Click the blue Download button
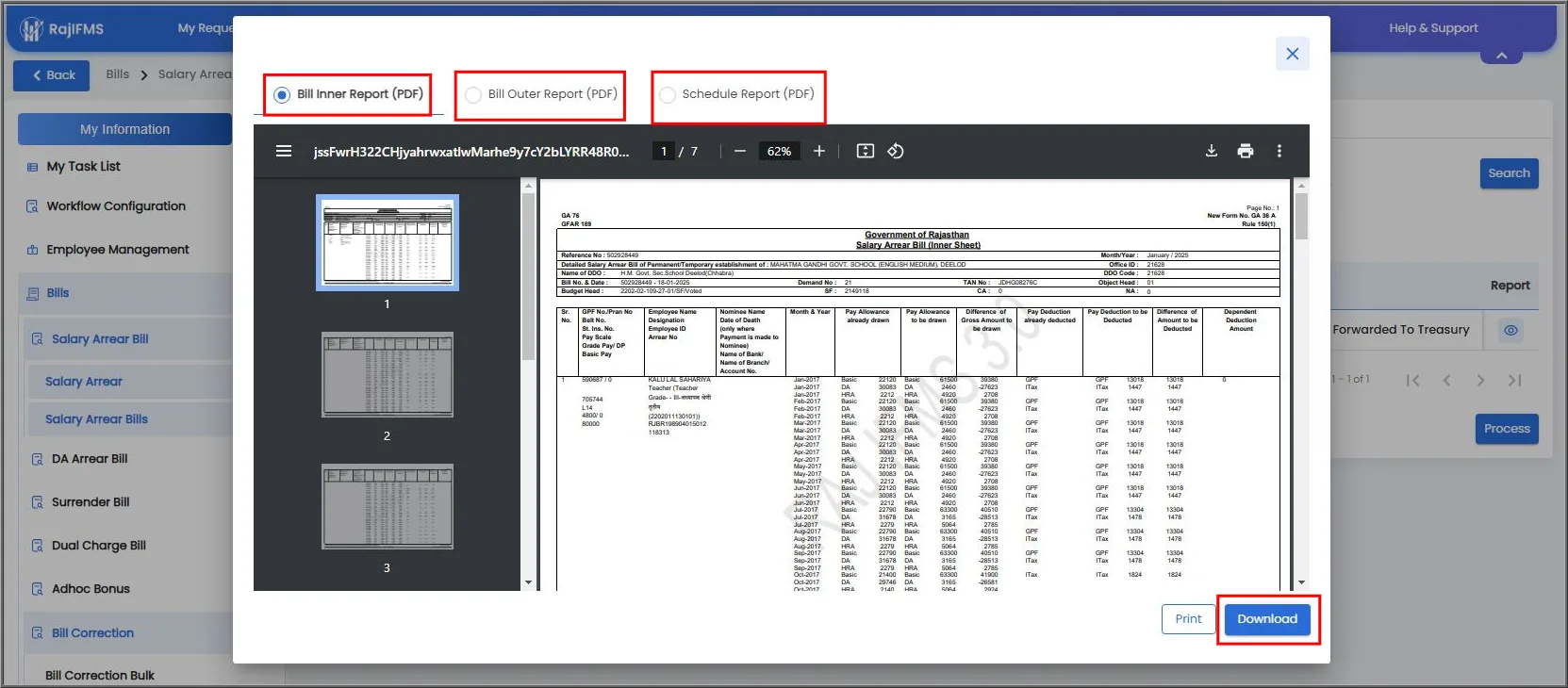 (1267, 619)
